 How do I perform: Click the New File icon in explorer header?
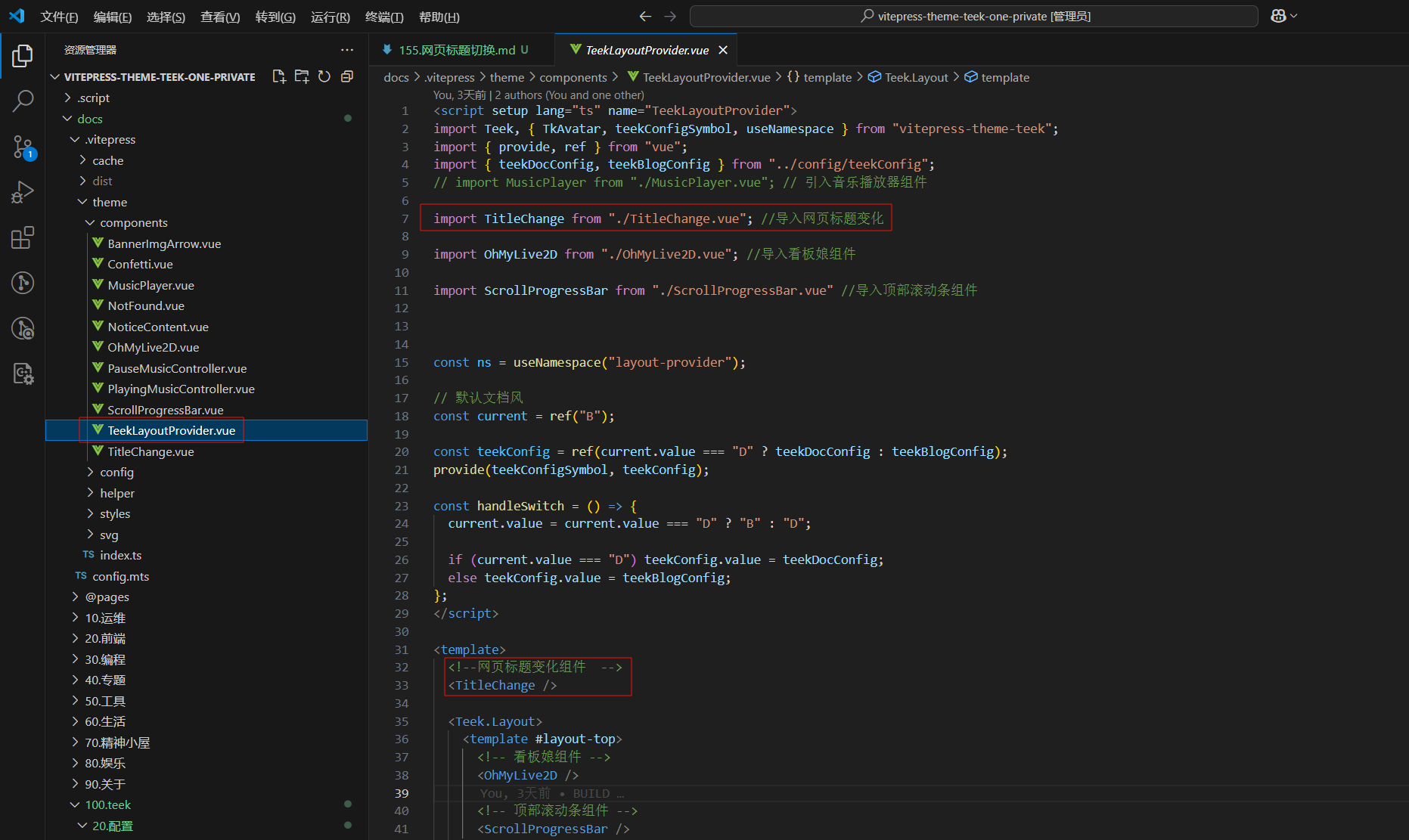pos(279,76)
